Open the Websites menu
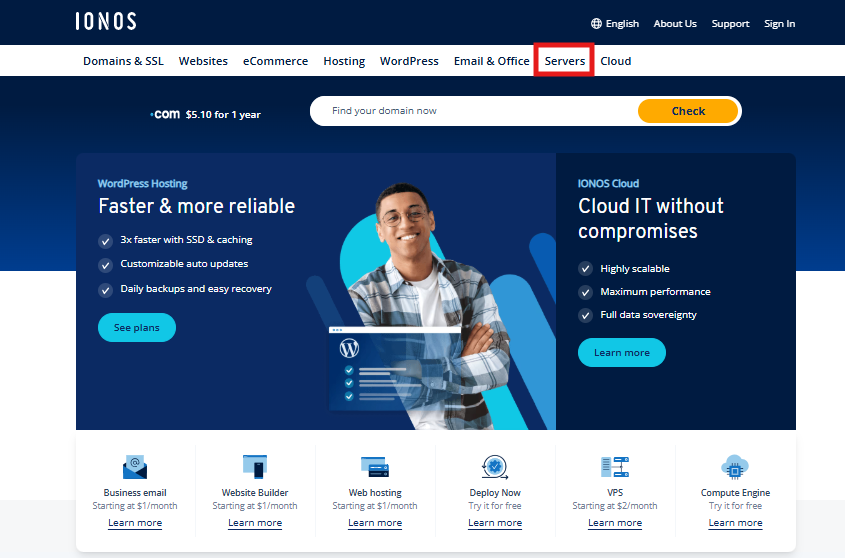845x558 pixels. [x=203, y=61]
